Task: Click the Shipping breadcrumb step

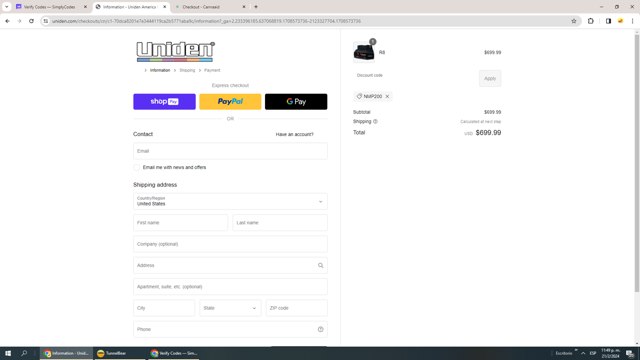Action: [x=187, y=70]
